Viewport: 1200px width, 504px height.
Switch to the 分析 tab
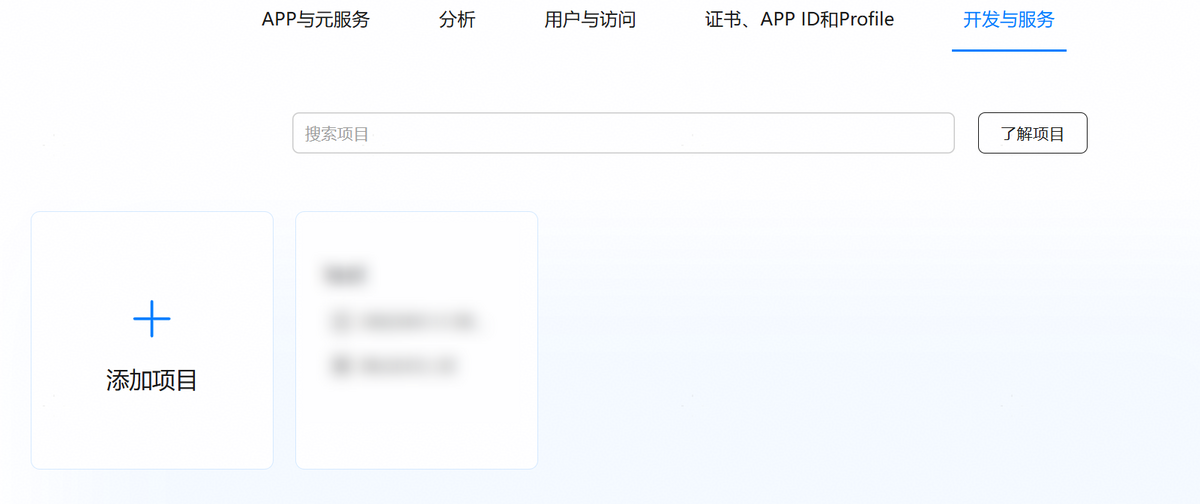[x=457, y=20]
